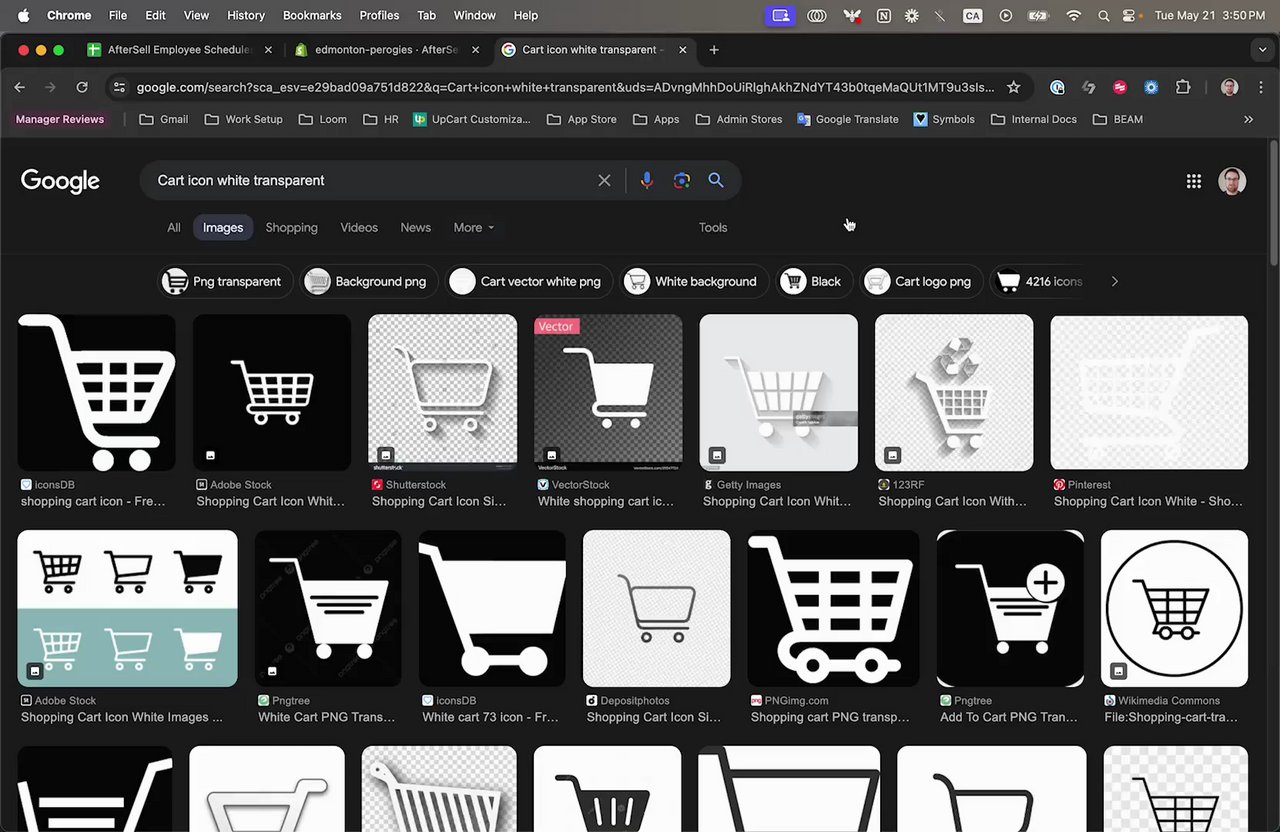Show more filter chips arrow
This screenshot has width=1280, height=832.
tap(1115, 282)
